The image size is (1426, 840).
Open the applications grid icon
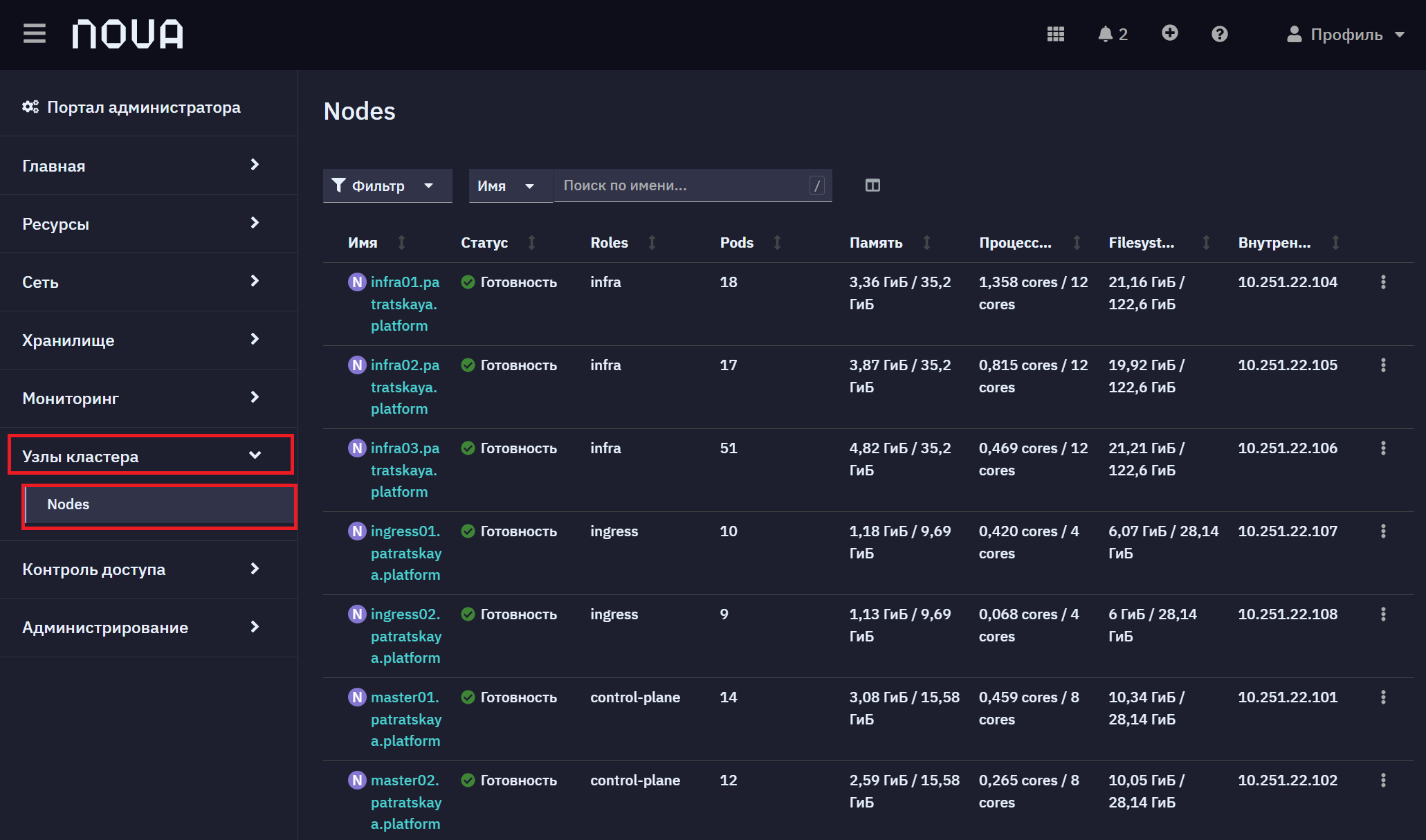click(1055, 34)
